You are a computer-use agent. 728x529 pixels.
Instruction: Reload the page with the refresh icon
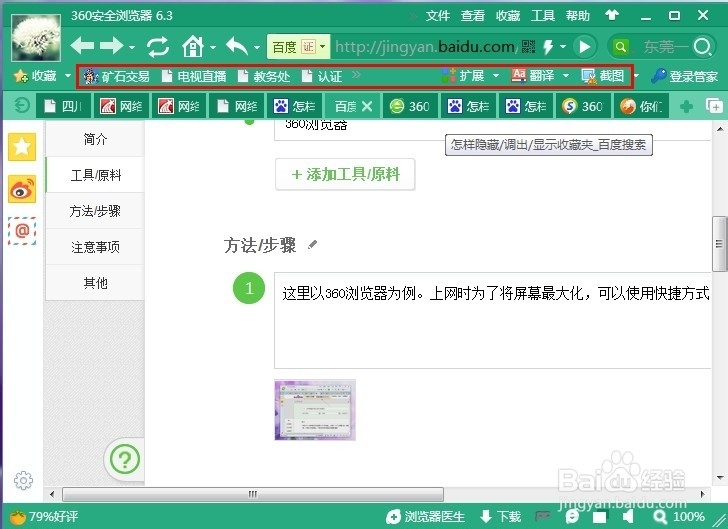[158, 46]
